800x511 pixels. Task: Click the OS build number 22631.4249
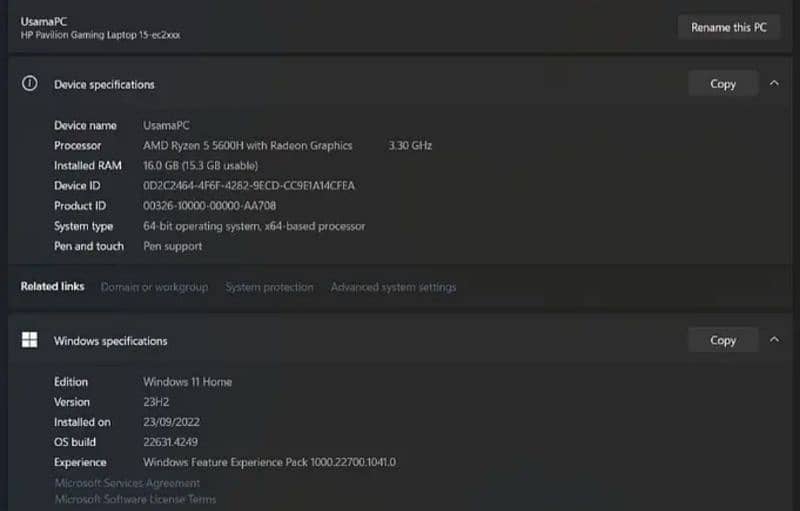[x=170, y=442]
